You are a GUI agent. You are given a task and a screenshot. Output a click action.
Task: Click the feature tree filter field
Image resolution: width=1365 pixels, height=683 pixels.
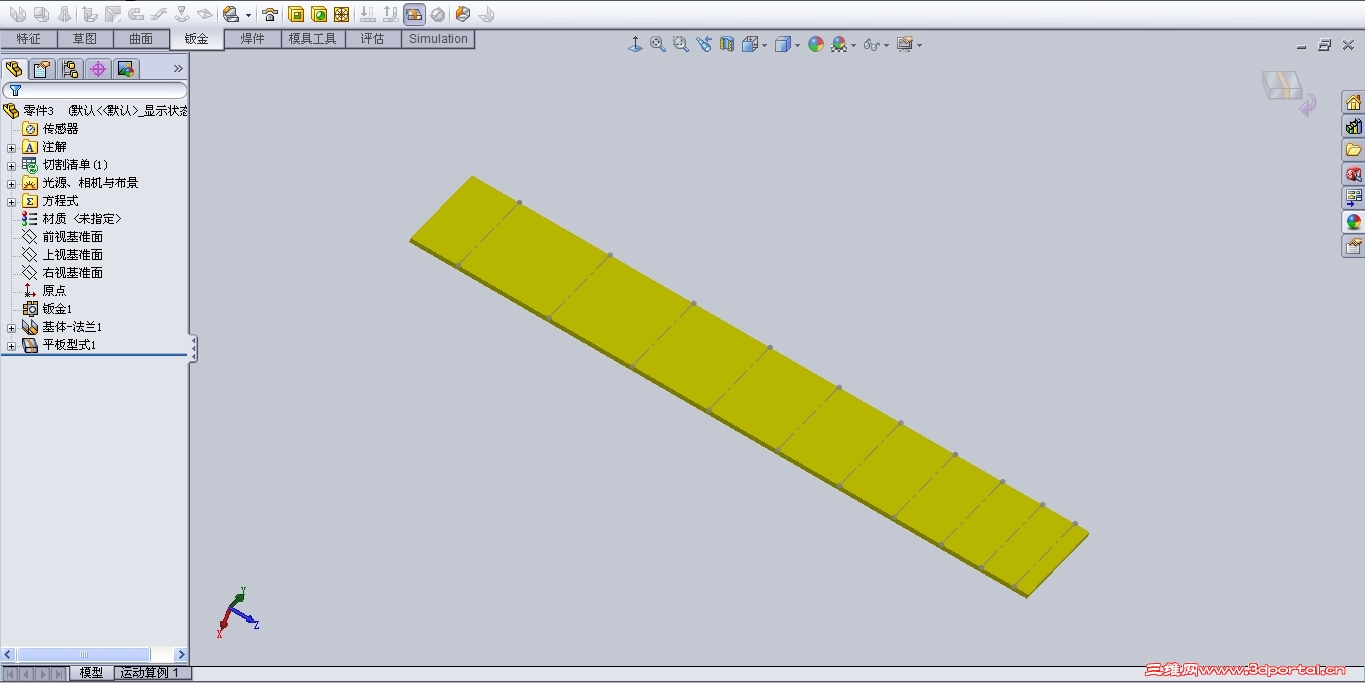point(95,90)
